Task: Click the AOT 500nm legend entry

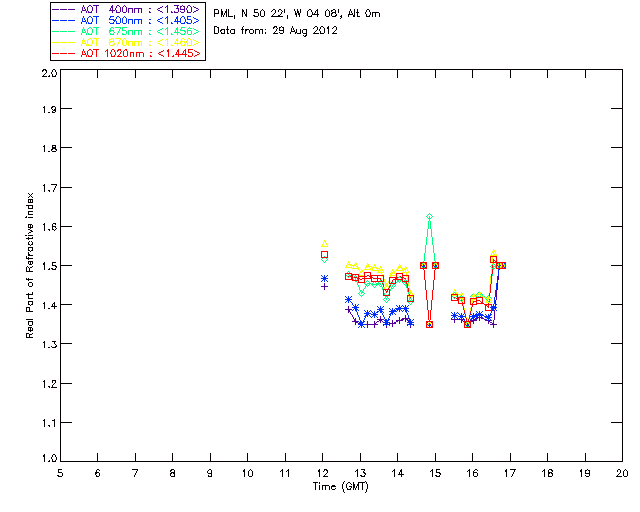Action: tap(126, 20)
